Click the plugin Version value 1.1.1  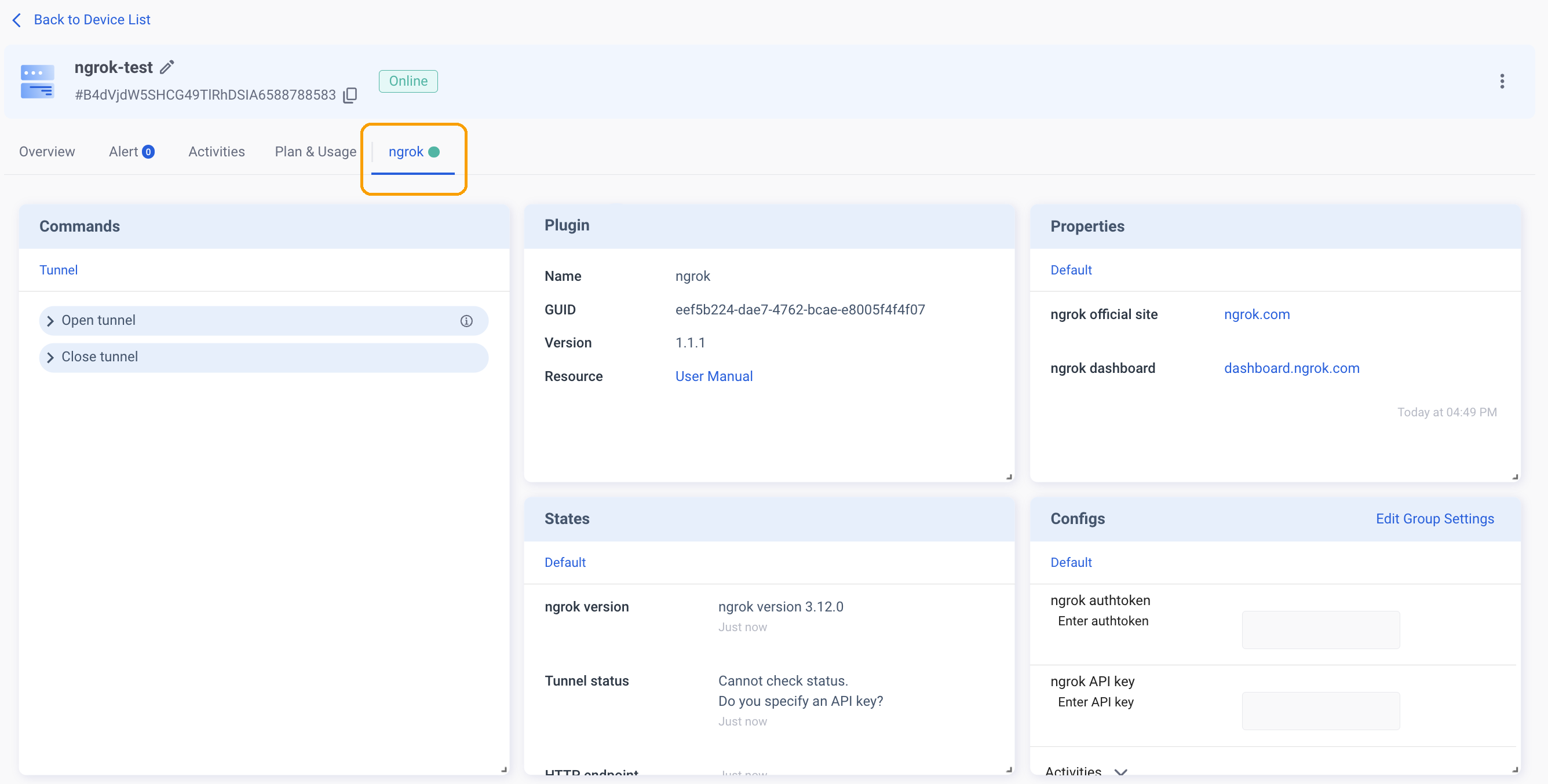[x=690, y=343]
